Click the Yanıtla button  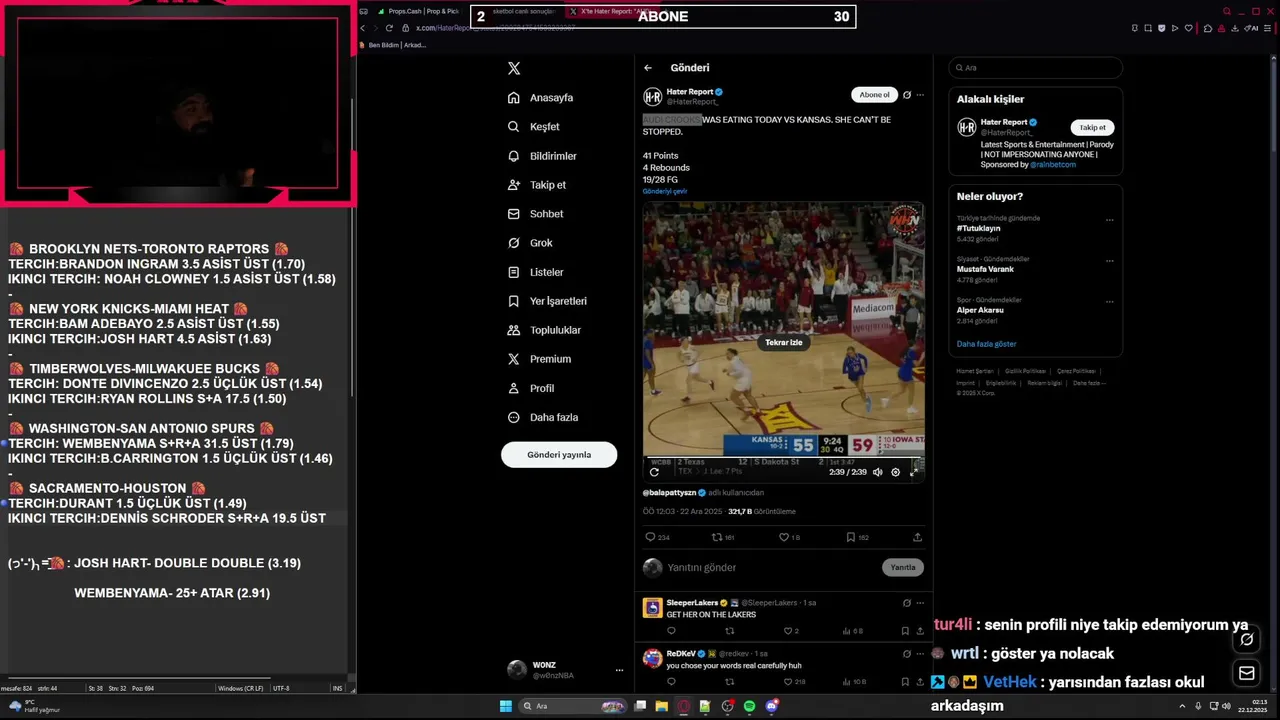pyautogui.click(x=903, y=567)
